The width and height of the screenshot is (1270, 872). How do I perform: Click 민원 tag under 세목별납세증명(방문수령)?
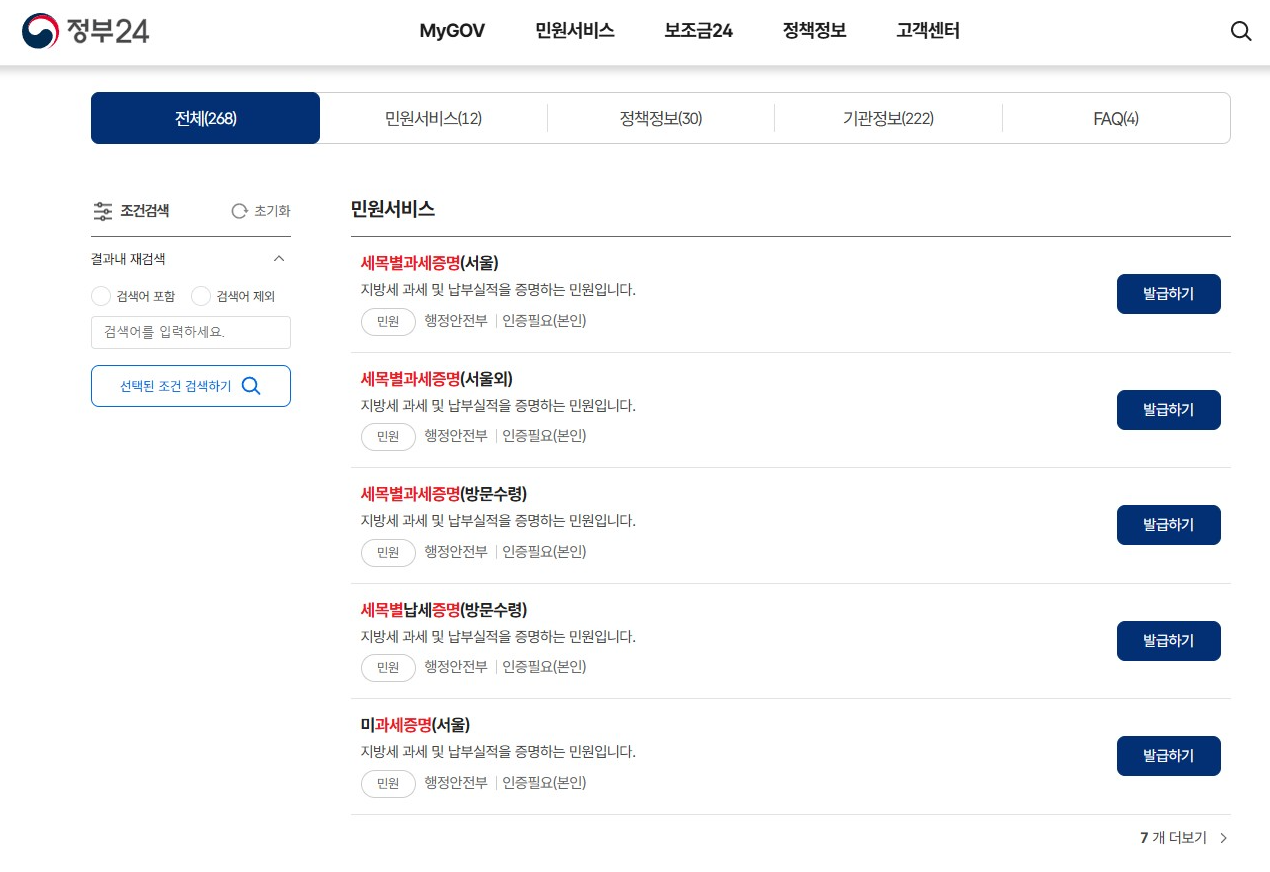point(388,668)
